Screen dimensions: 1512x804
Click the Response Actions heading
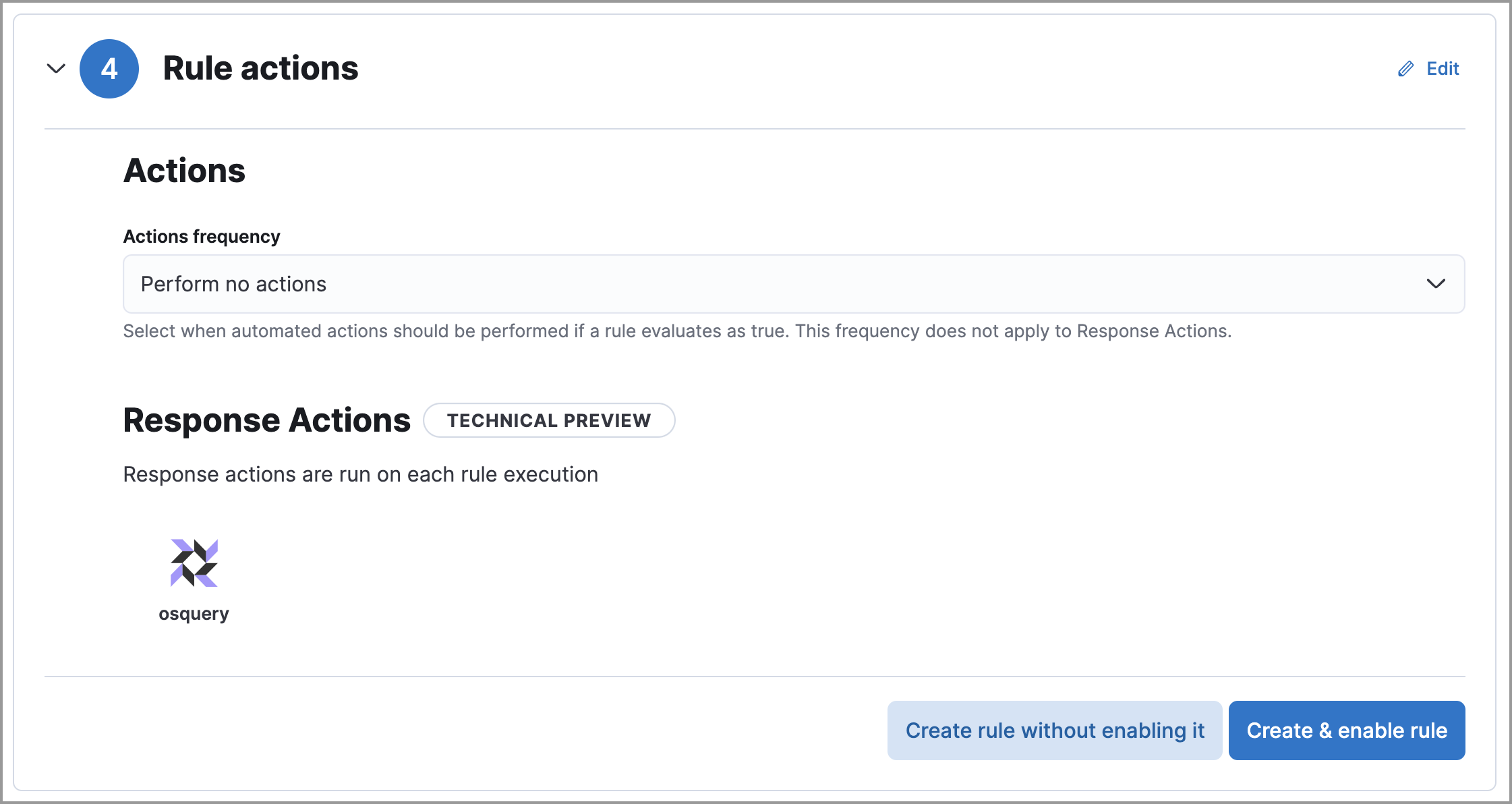[x=267, y=420]
